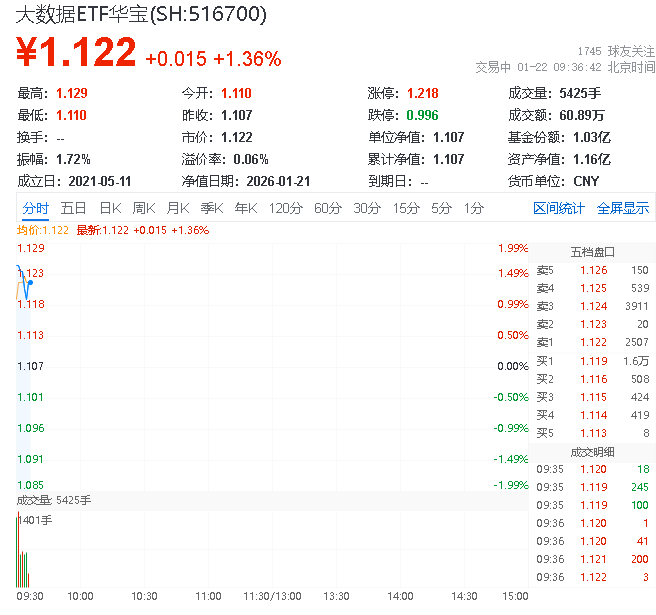
Task: Choose the 60分 interval tab
Action: tap(328, 208)
